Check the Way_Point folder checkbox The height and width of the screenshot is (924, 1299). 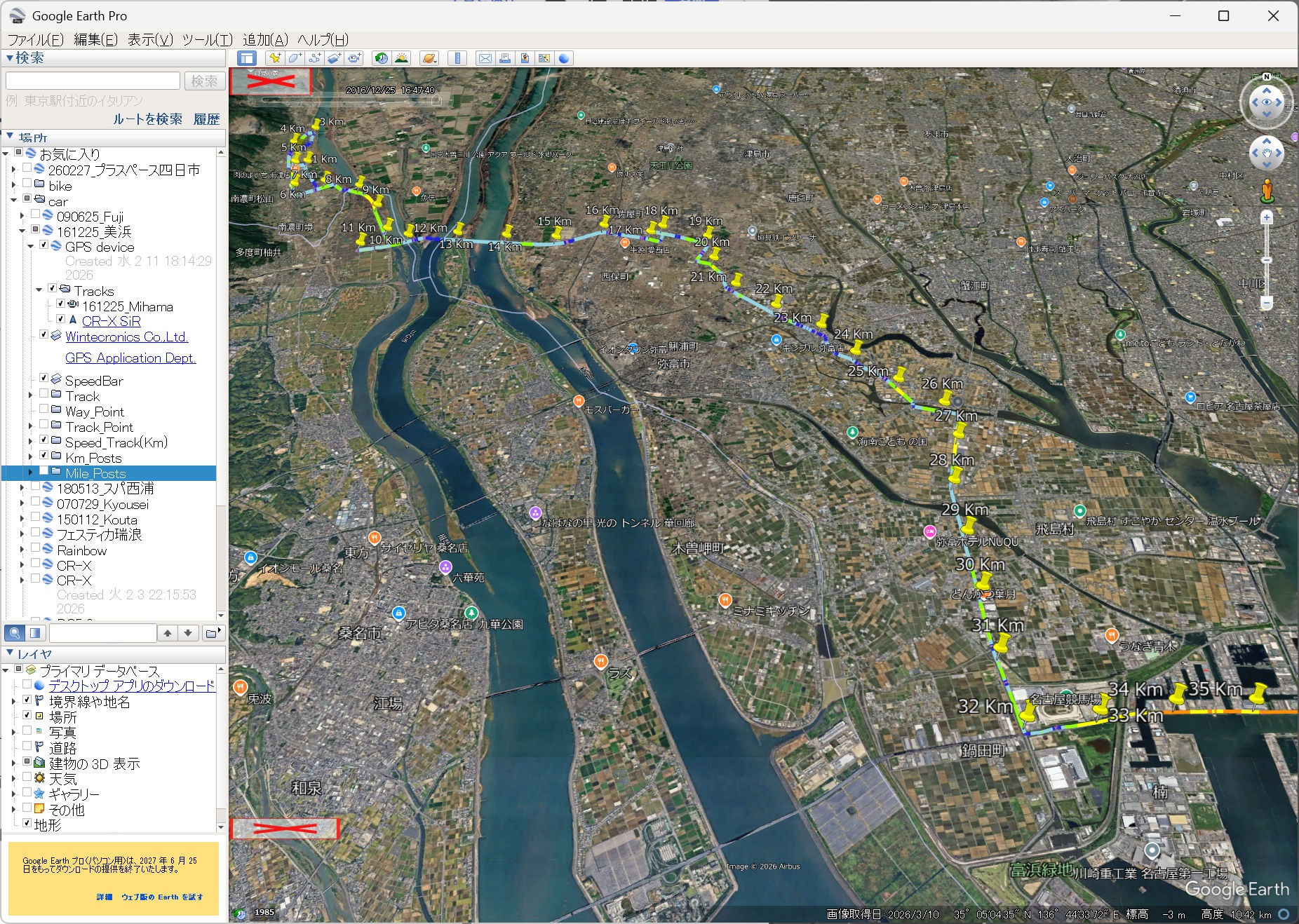click(x=43, y=410)
